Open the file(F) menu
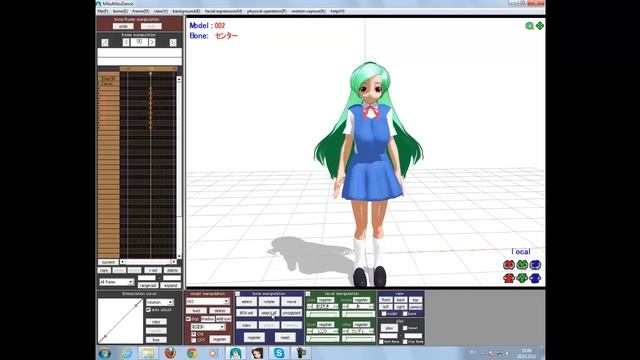 click(x=103, y=11)
